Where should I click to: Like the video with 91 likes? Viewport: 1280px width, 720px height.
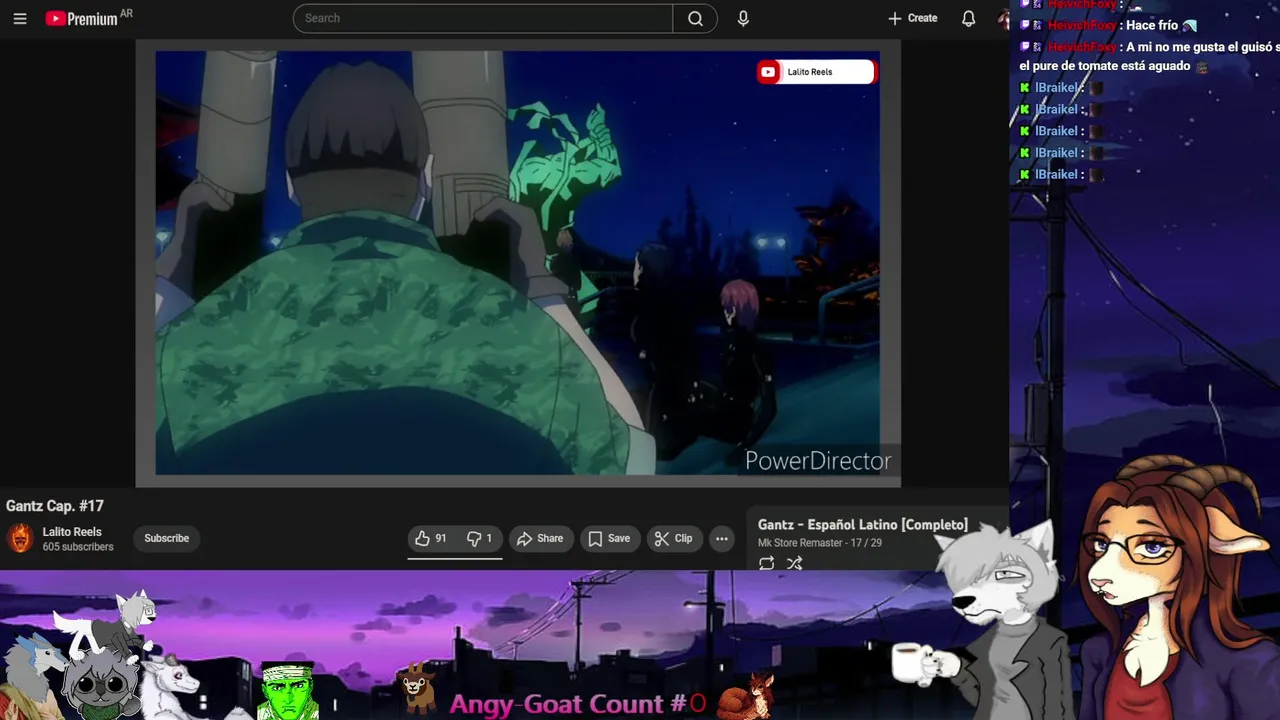[x=431, y=538]
